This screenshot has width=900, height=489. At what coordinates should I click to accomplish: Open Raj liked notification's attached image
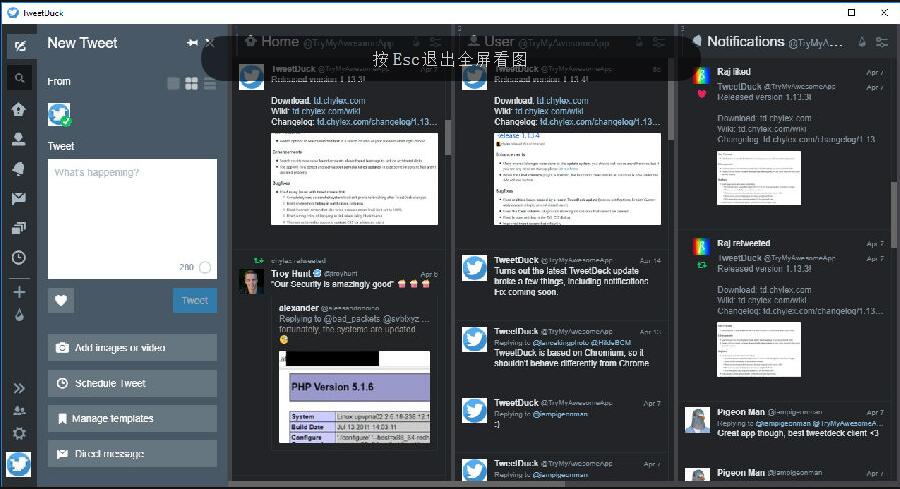click(x=759, y=178)
